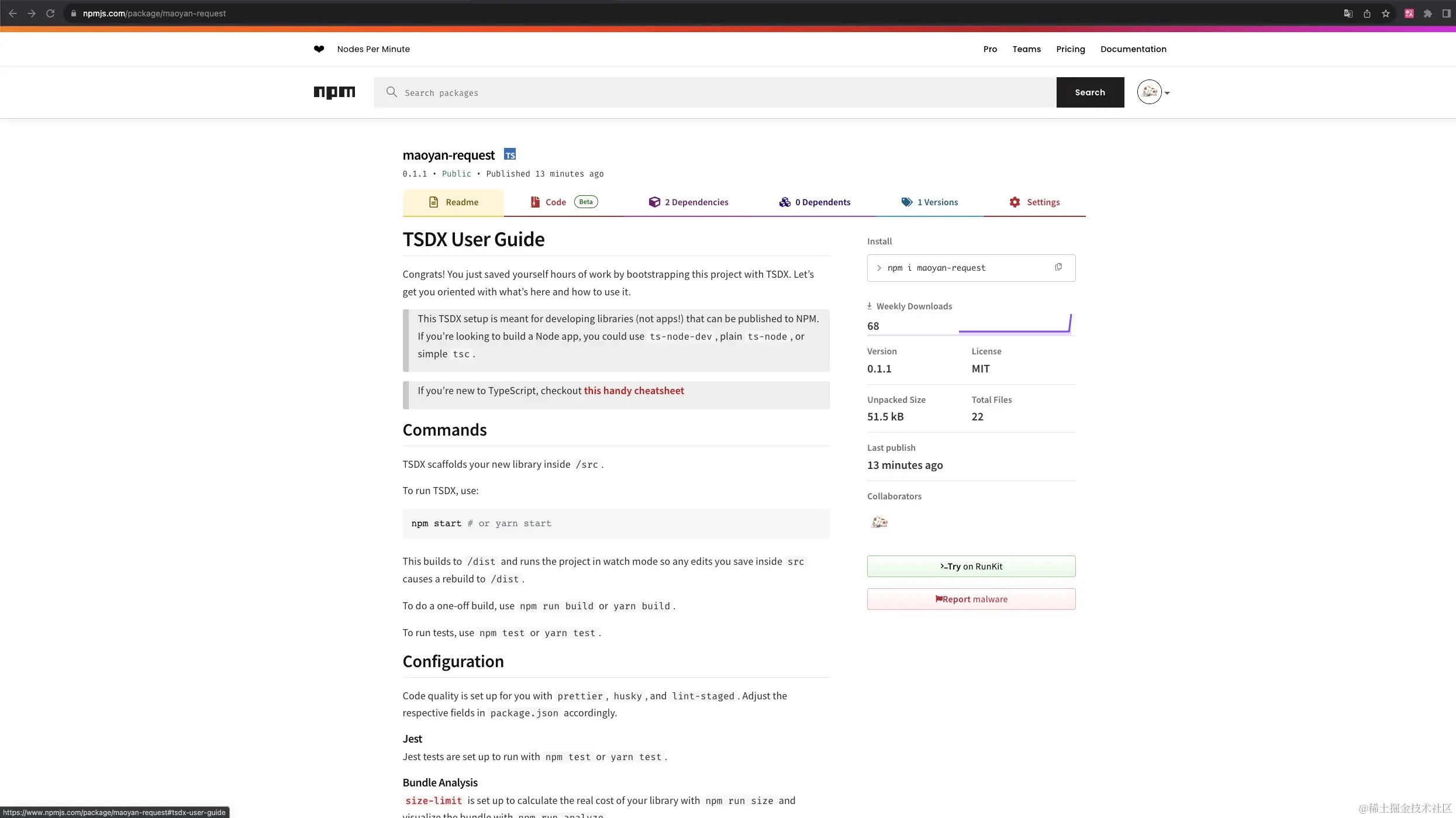Click the browser share icon

(x=1367, y=13)
